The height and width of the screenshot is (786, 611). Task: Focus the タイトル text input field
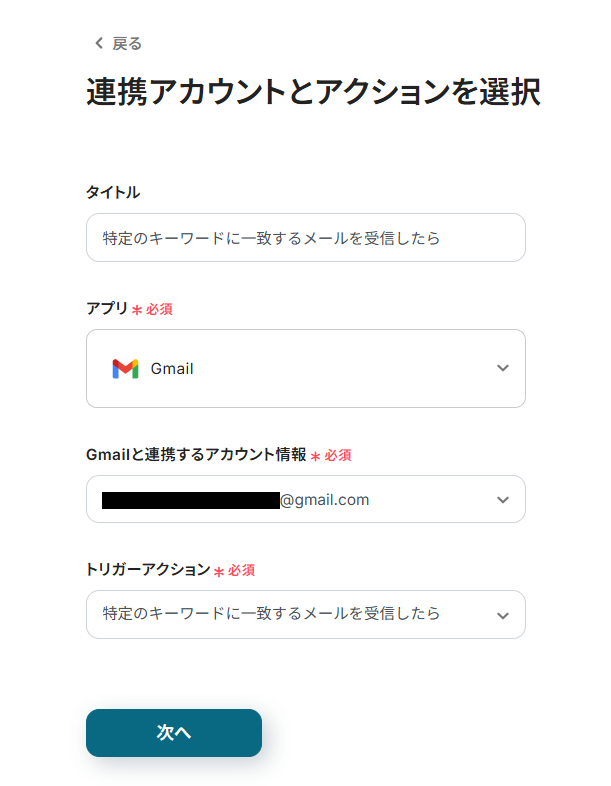coord(306,238)
